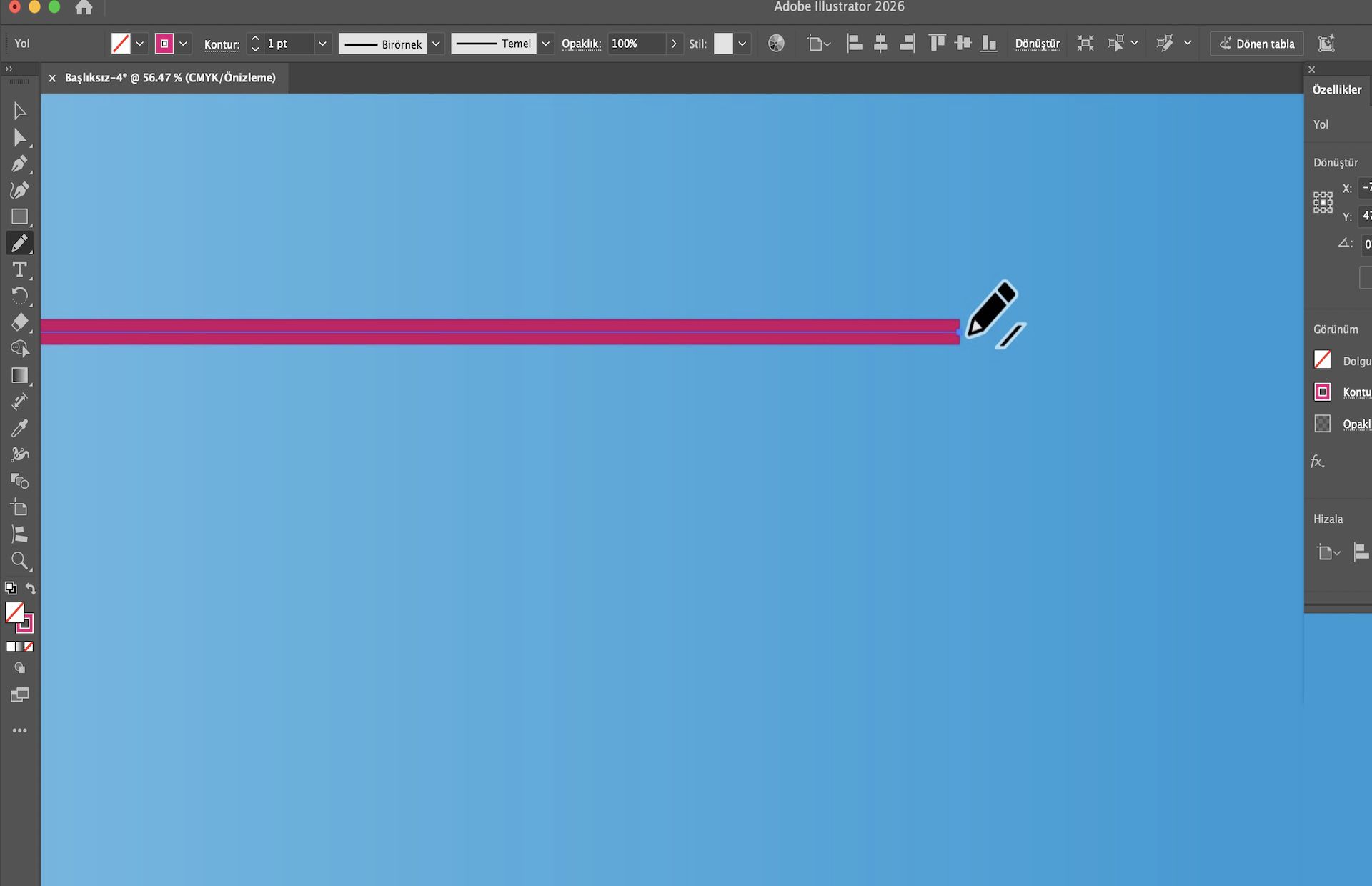Toggle the Dolgu swatch in Görünüm
1372x886 pixels.
click(1323, 359)
